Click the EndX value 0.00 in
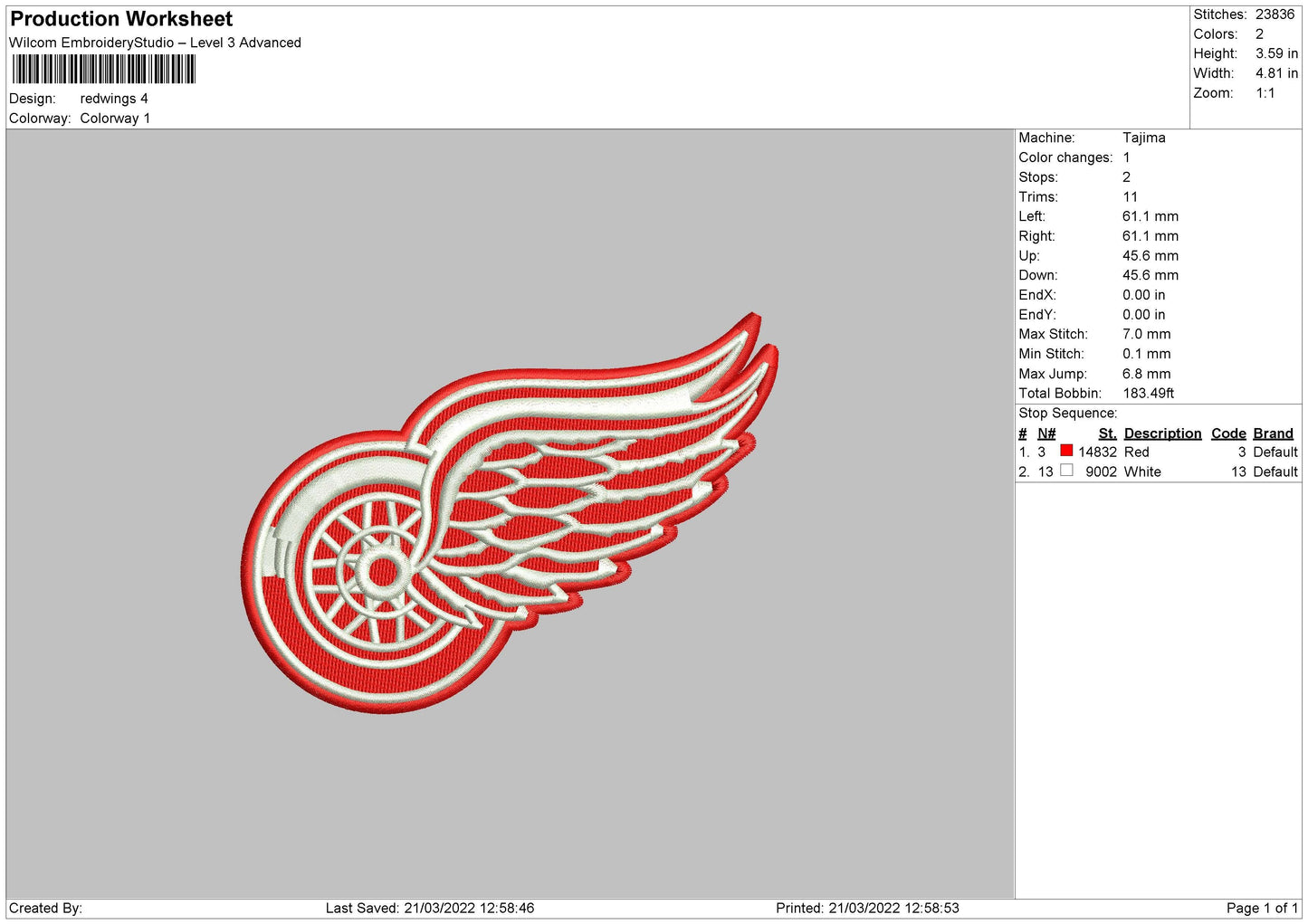1308x924 pixels. click(x=1144, y=295)
